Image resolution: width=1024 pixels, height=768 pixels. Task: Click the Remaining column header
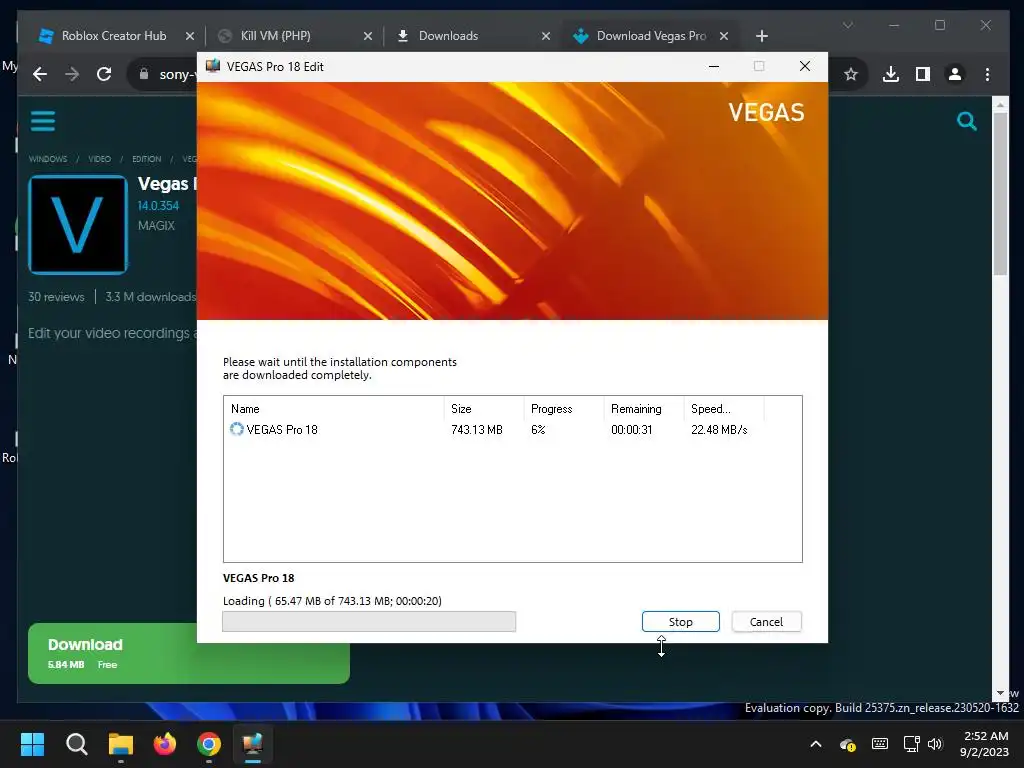point(636,409)
